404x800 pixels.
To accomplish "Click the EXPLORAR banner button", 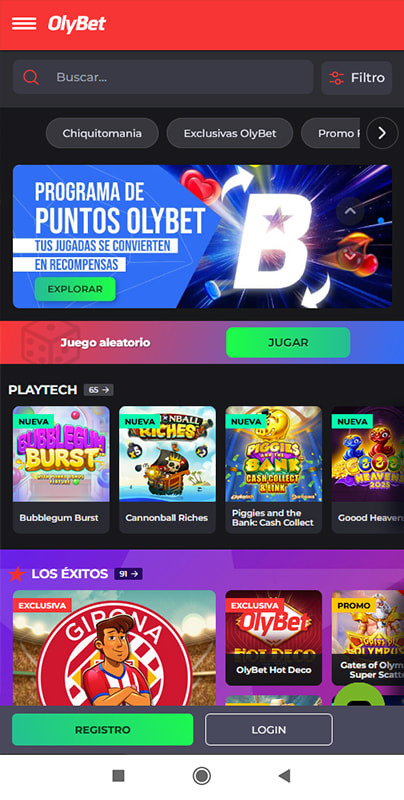I will [x=75, y=289].
